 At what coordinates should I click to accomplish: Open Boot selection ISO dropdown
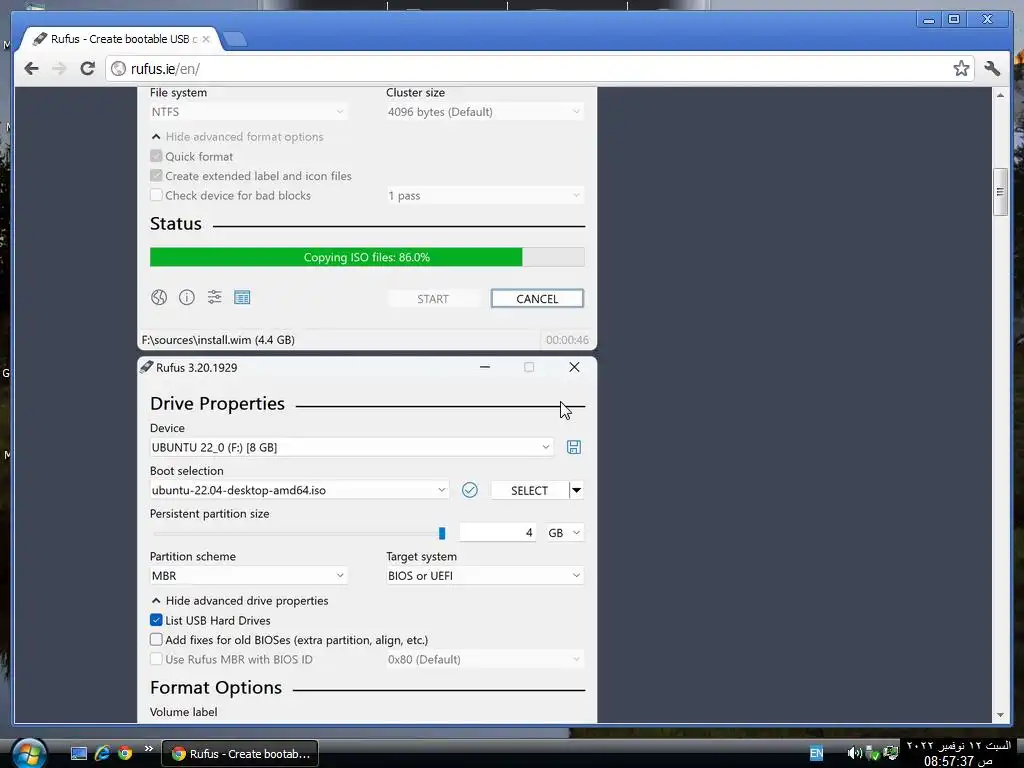pyautogui.click(x=299, y=490)
